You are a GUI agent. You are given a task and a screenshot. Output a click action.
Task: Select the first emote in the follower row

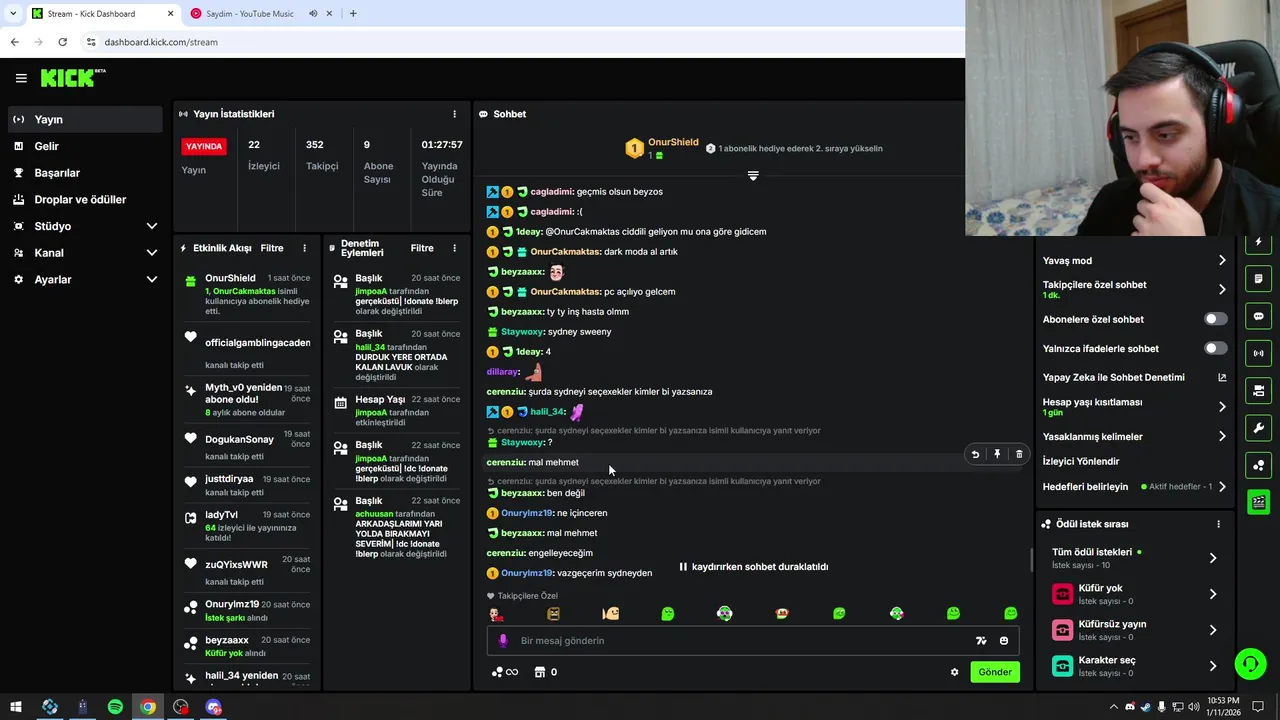pyautogui.click(x=496, y=614)
